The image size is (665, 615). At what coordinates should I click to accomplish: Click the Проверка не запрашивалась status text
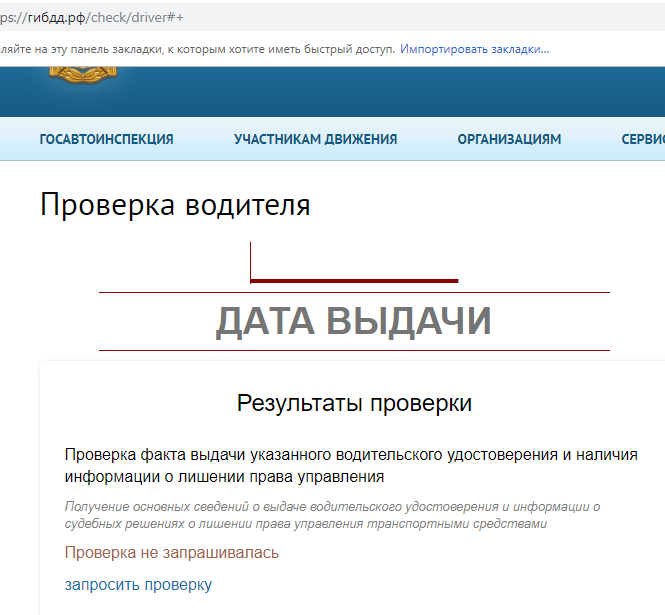[x=171, y=552]
